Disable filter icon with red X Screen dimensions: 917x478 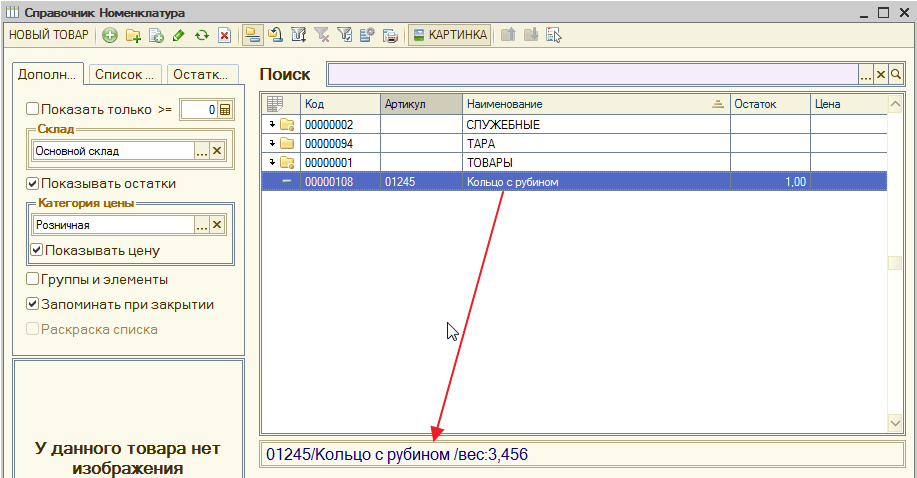click(x=322, y=35)
